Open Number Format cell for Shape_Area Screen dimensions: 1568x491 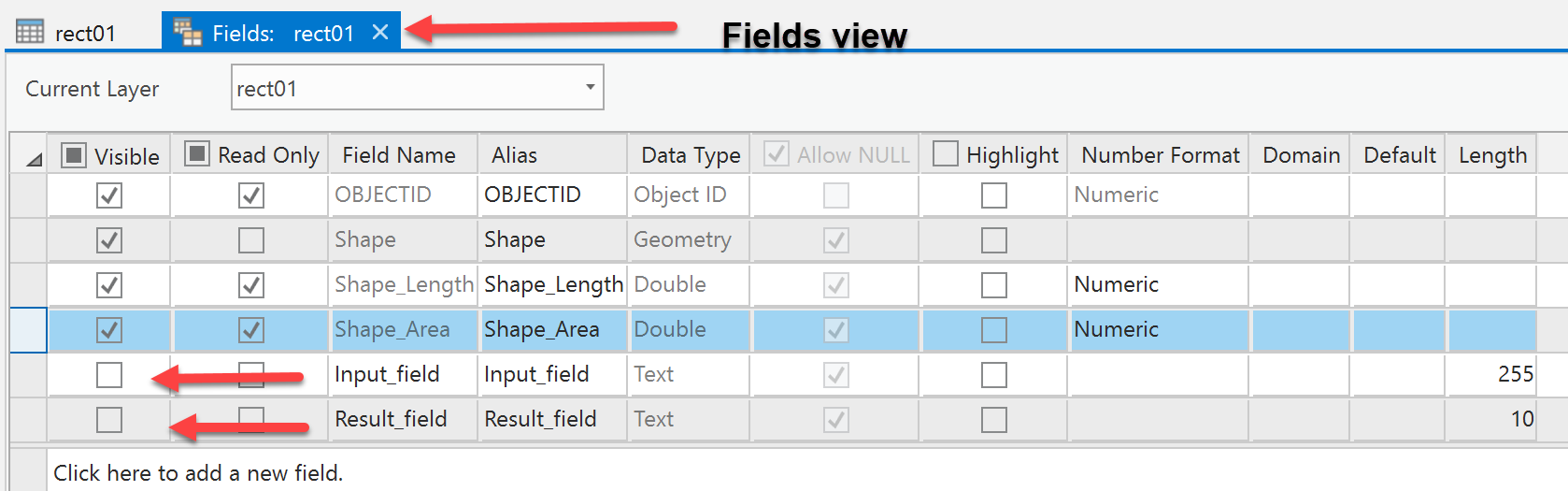click(1158, 330)
